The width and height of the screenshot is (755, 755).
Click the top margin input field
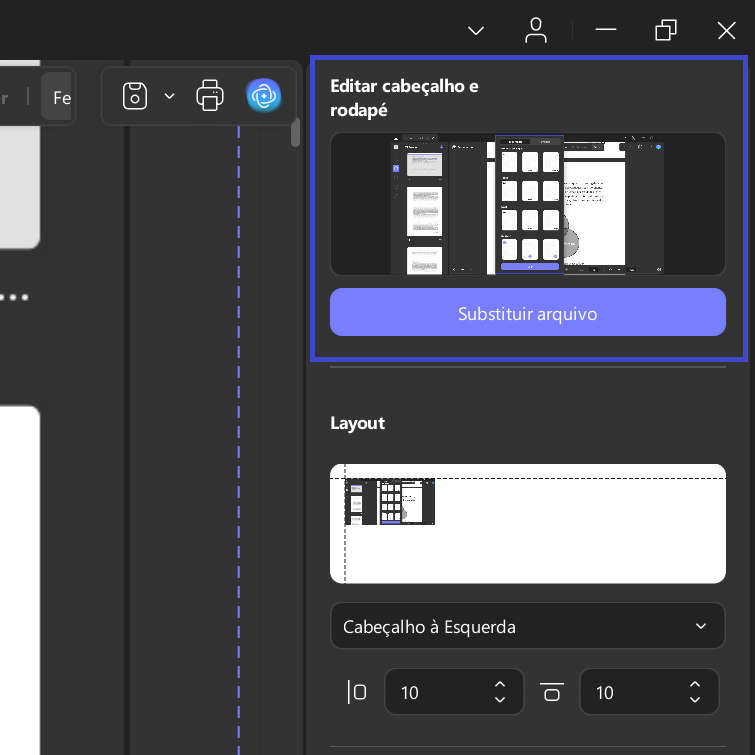[x=649, y=692]
